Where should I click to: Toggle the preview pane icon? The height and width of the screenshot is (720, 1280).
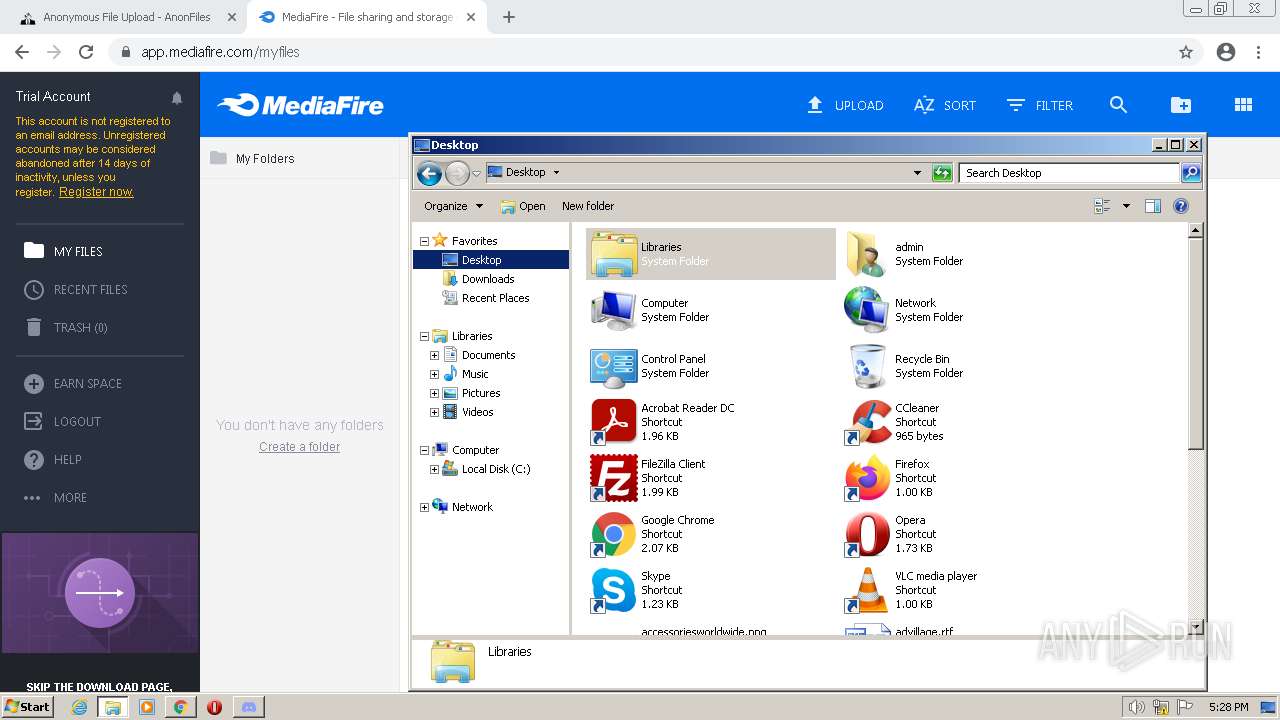(x=1153, y=206)
